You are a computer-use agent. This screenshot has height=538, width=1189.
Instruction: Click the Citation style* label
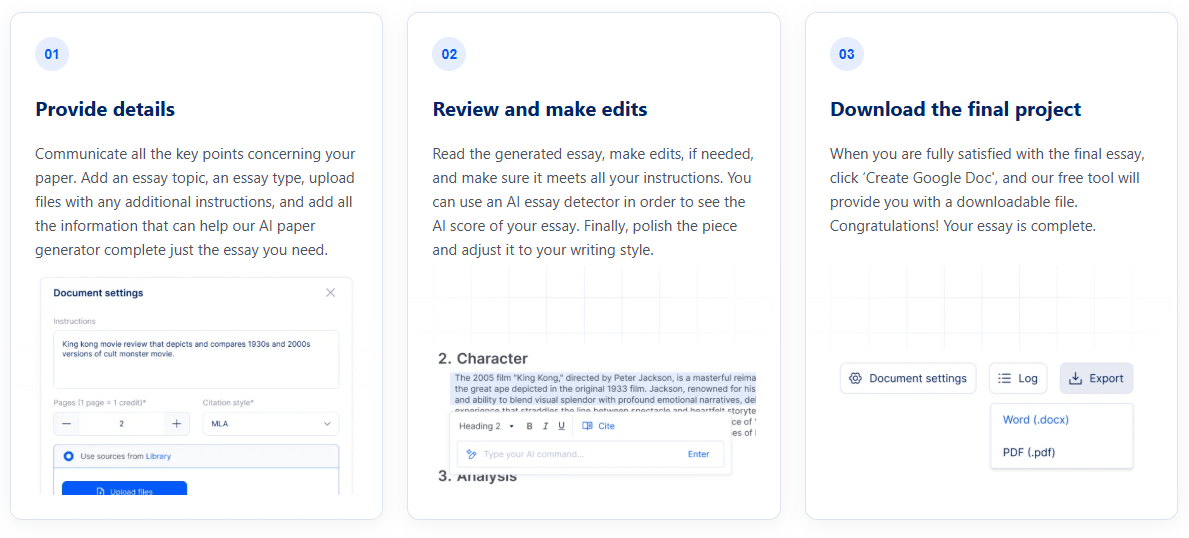(x=227, y=402)
